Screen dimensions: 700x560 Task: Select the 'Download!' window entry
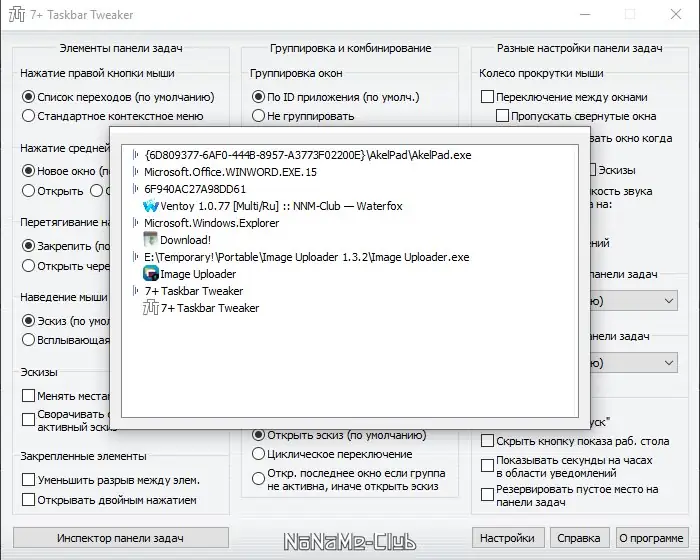185,240
